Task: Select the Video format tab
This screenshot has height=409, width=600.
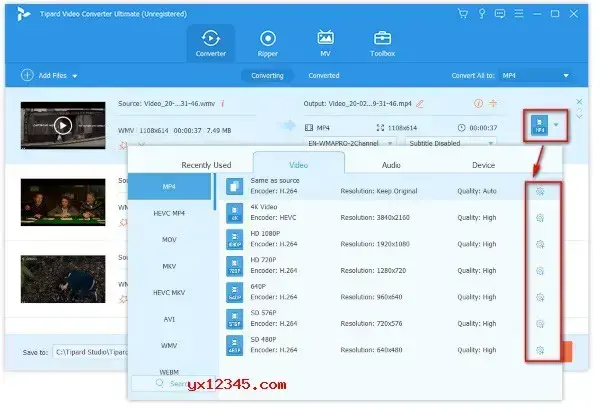Action: [x=298, y=165]
